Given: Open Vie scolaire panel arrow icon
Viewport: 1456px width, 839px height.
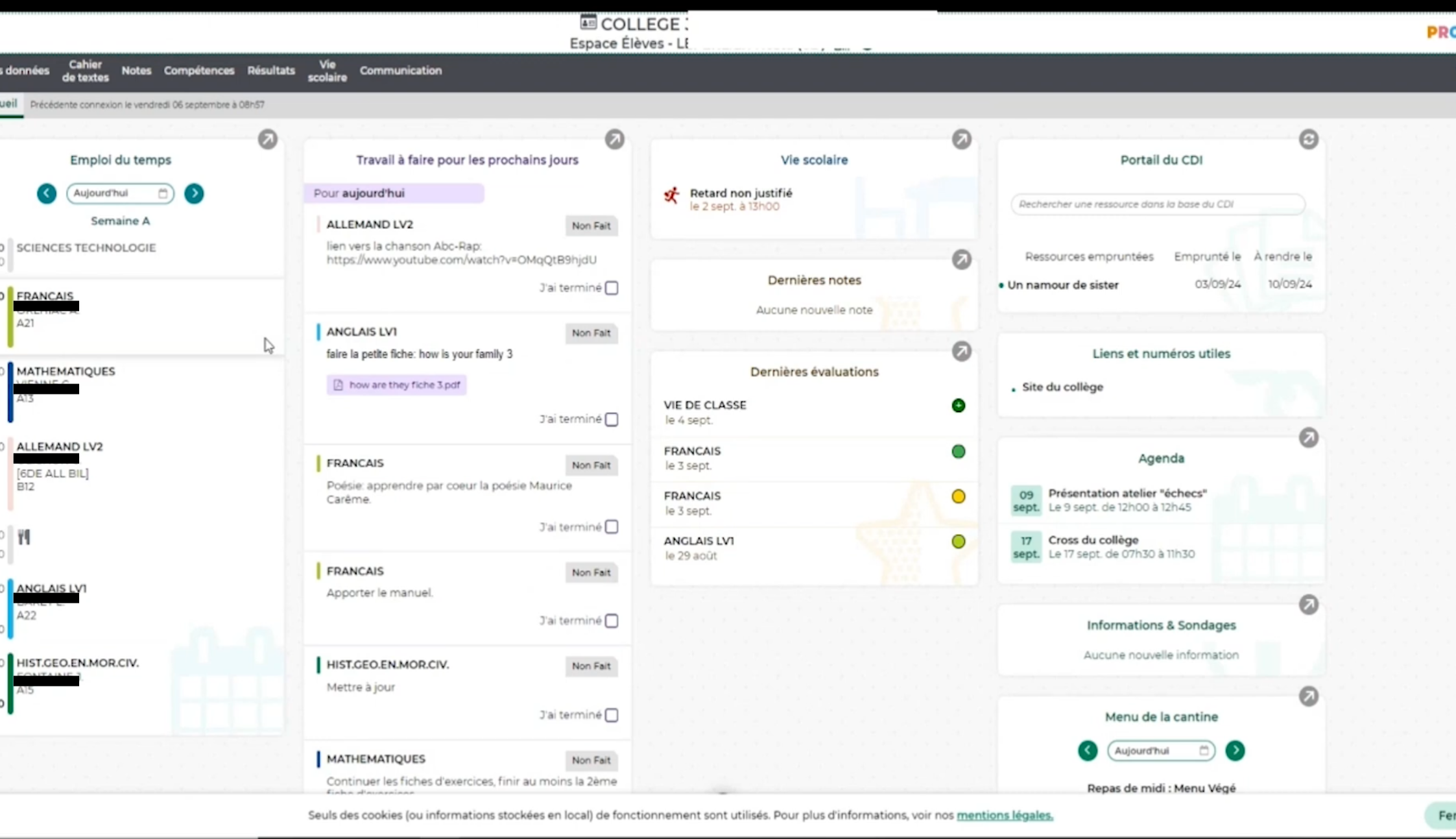Looking at the screenshot, I should click(x=961, y=140).
